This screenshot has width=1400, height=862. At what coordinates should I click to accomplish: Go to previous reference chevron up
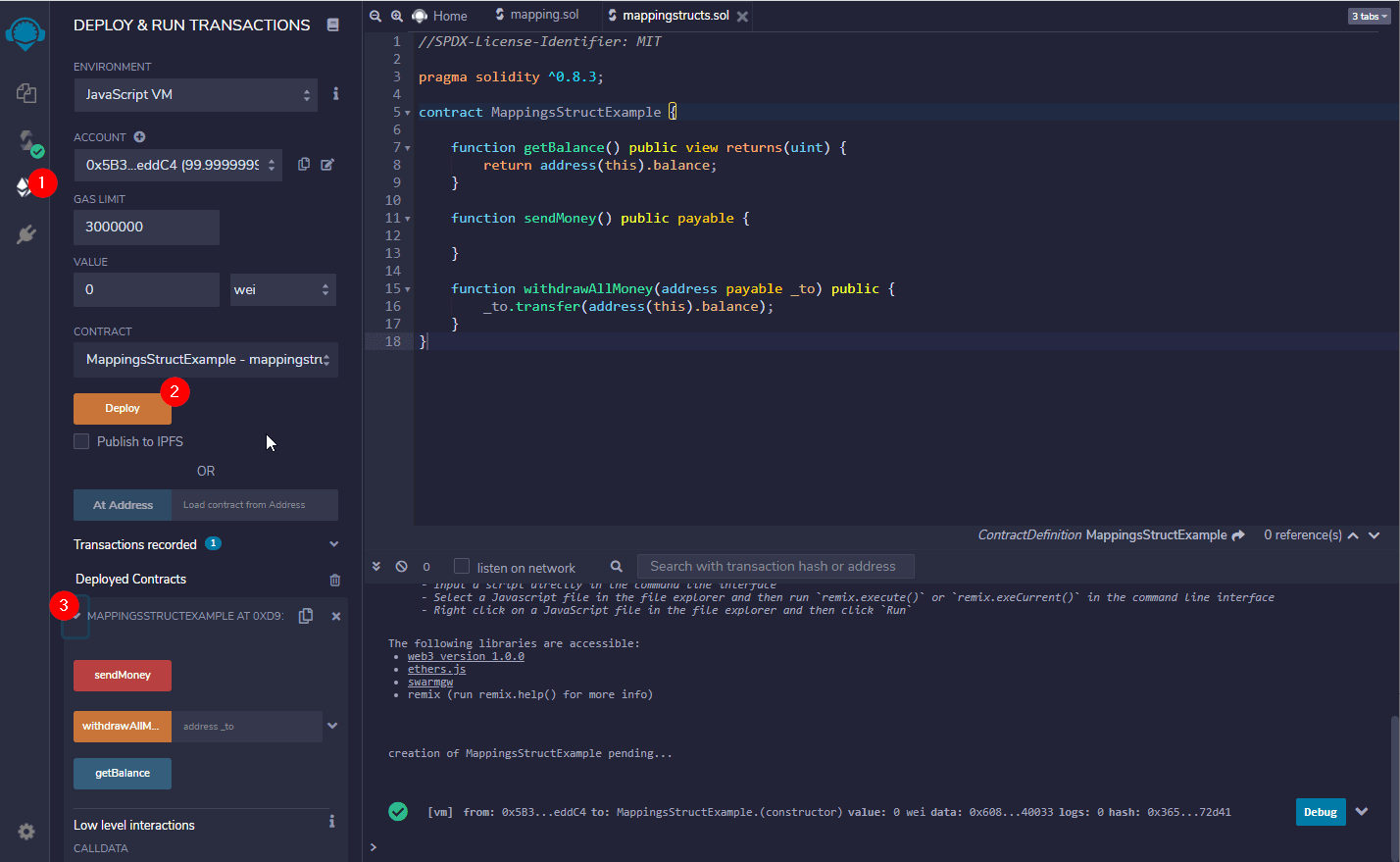pos(1354,535)
